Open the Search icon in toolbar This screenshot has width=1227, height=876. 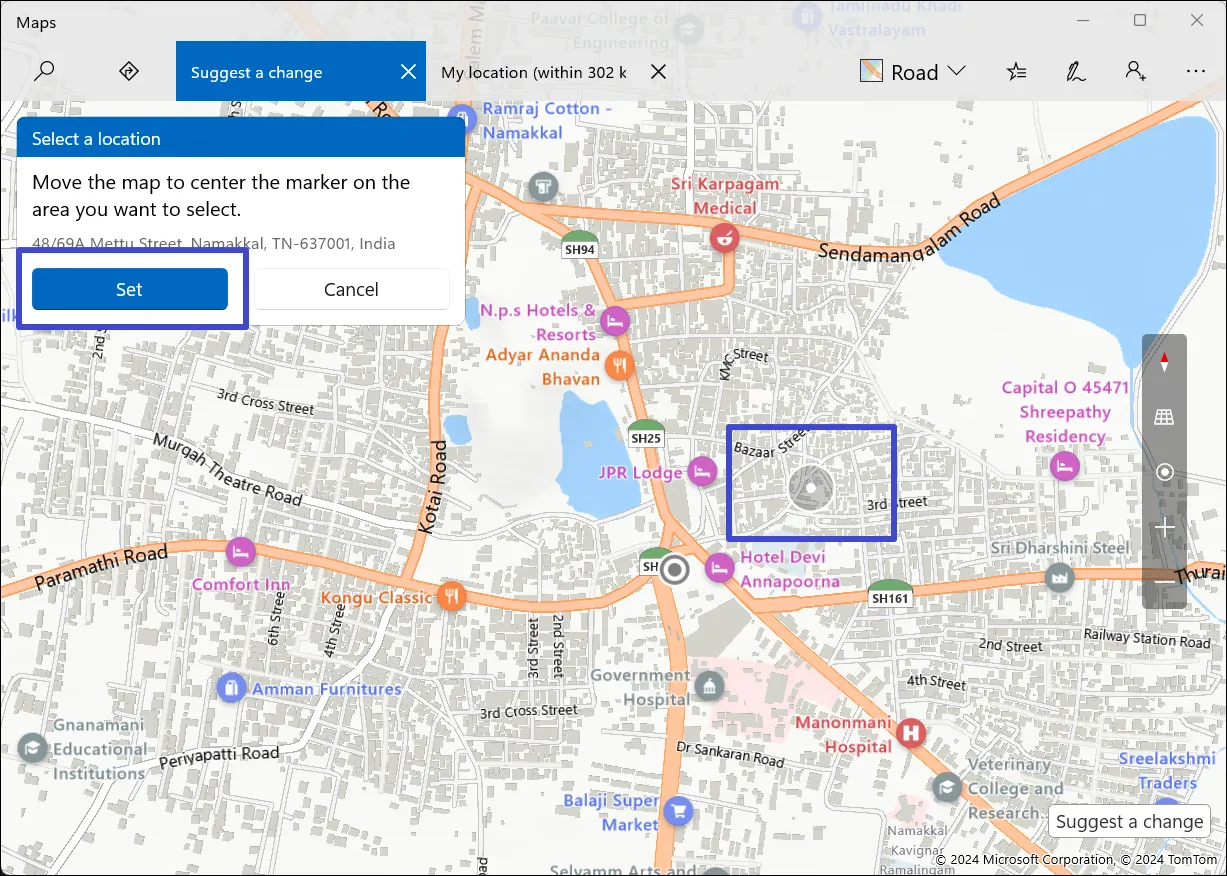pos(44,71)
